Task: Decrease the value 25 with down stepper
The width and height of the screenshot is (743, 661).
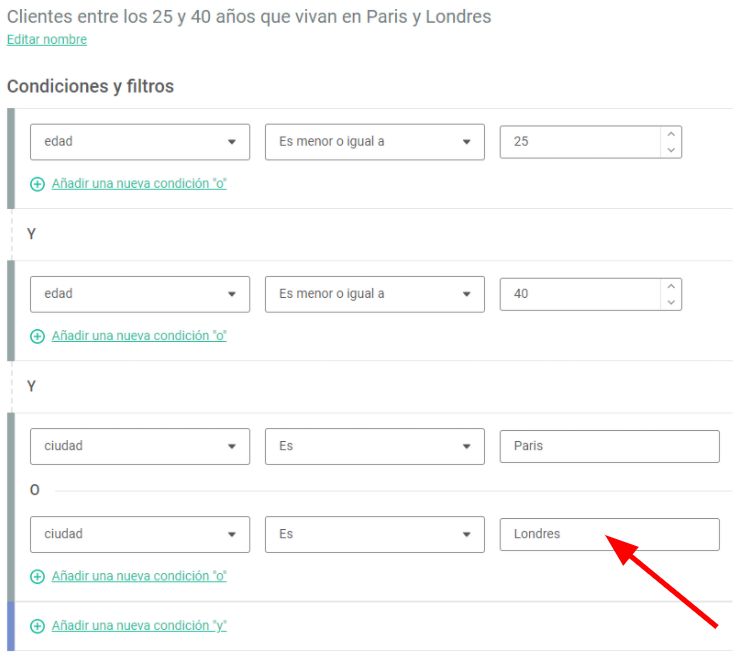Action: 671,150
